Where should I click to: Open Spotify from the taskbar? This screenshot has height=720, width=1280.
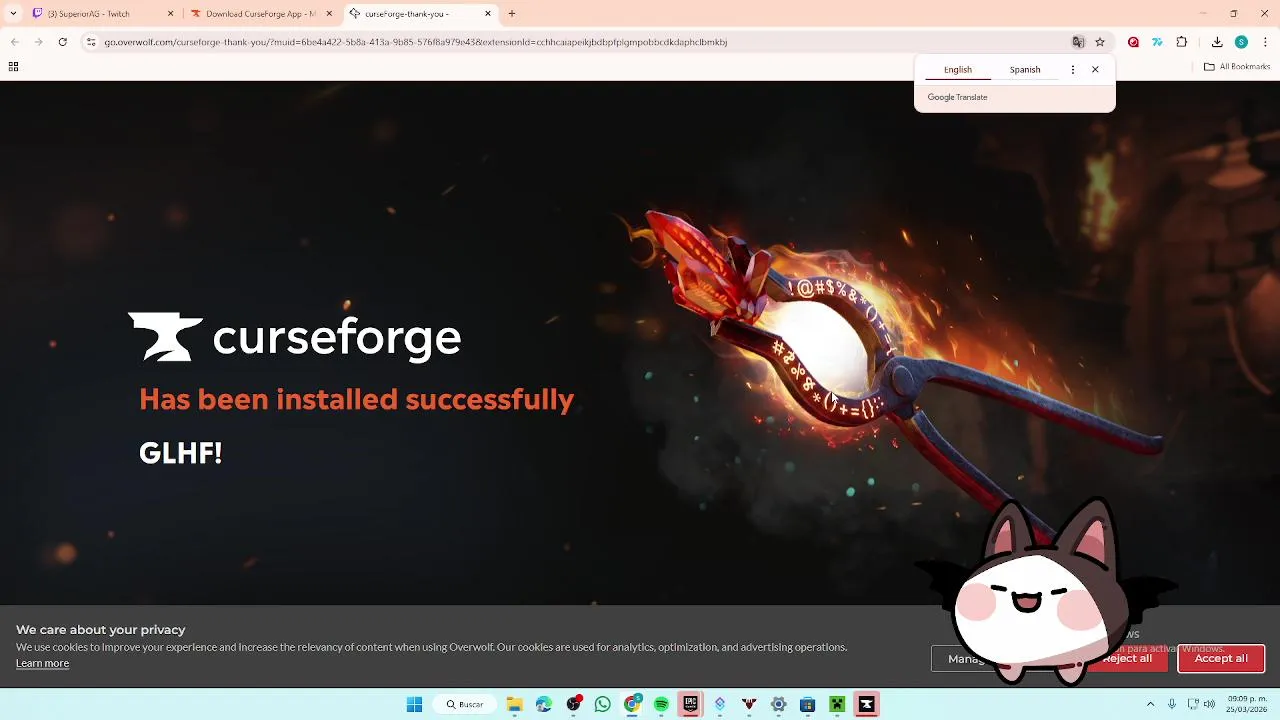coord(661,705)
